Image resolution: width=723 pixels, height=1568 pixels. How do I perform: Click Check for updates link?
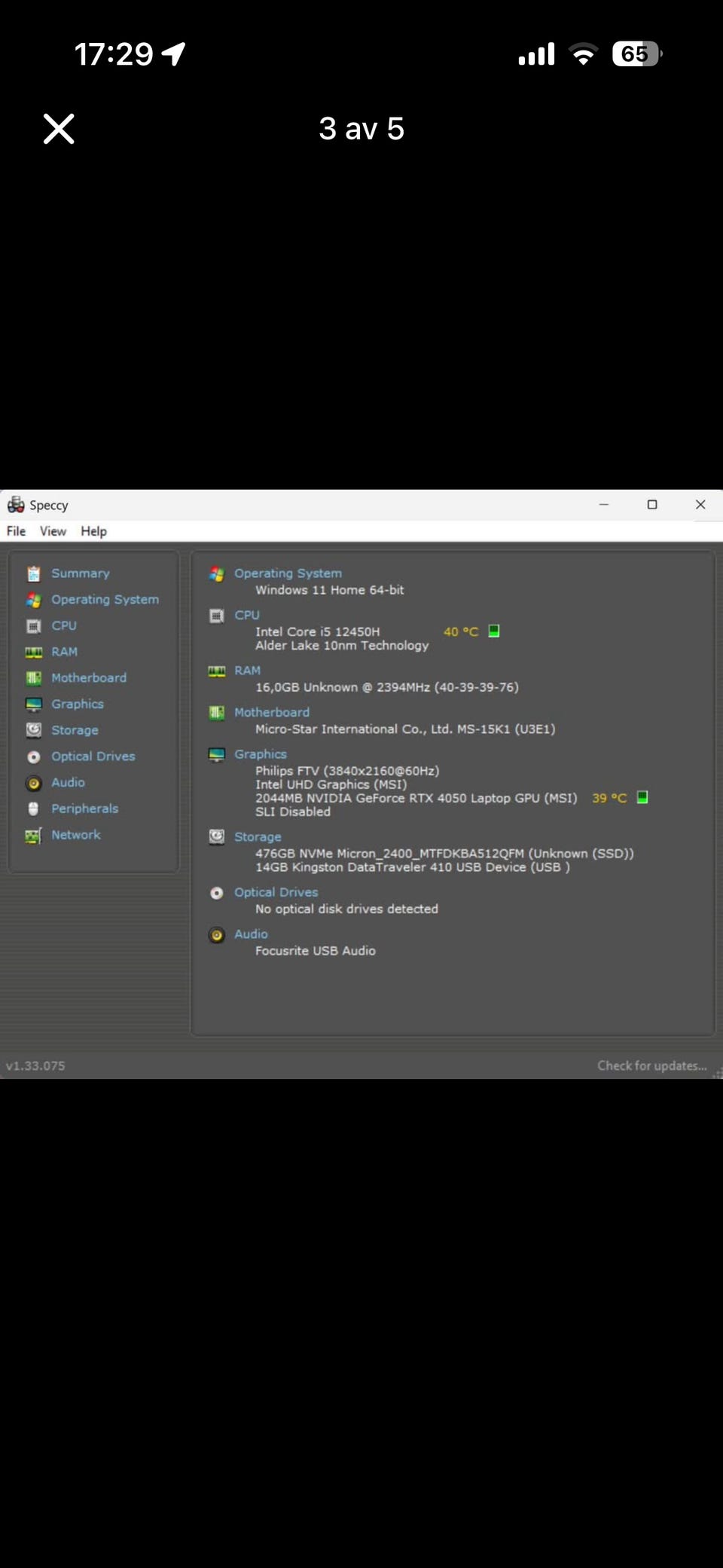[x=652, y=1065]
